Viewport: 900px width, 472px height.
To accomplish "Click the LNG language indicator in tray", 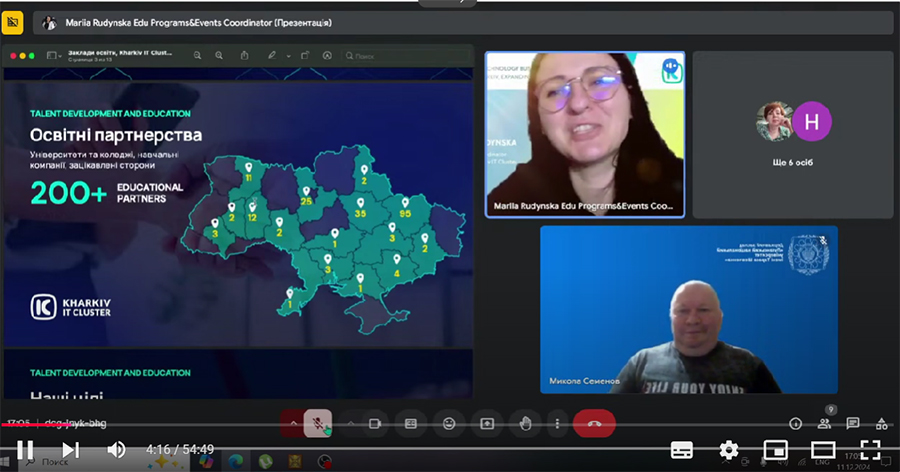I will click(x=822, y=462).
